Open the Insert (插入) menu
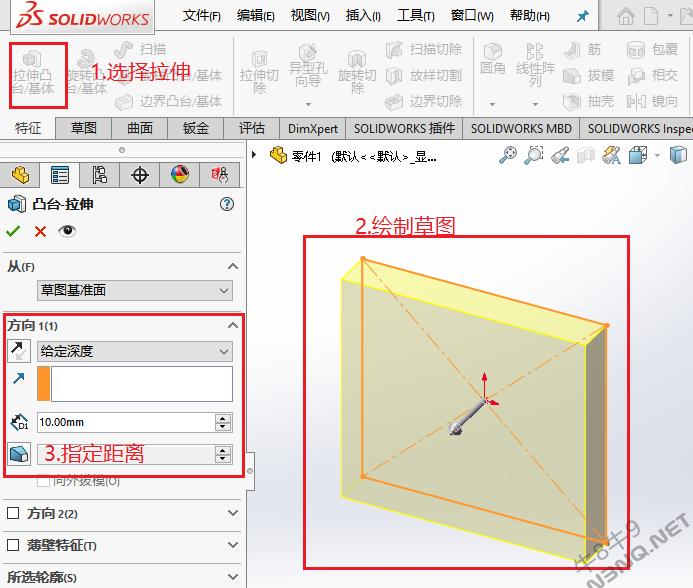This screenshot has height=588, width=693. (363, 16)
